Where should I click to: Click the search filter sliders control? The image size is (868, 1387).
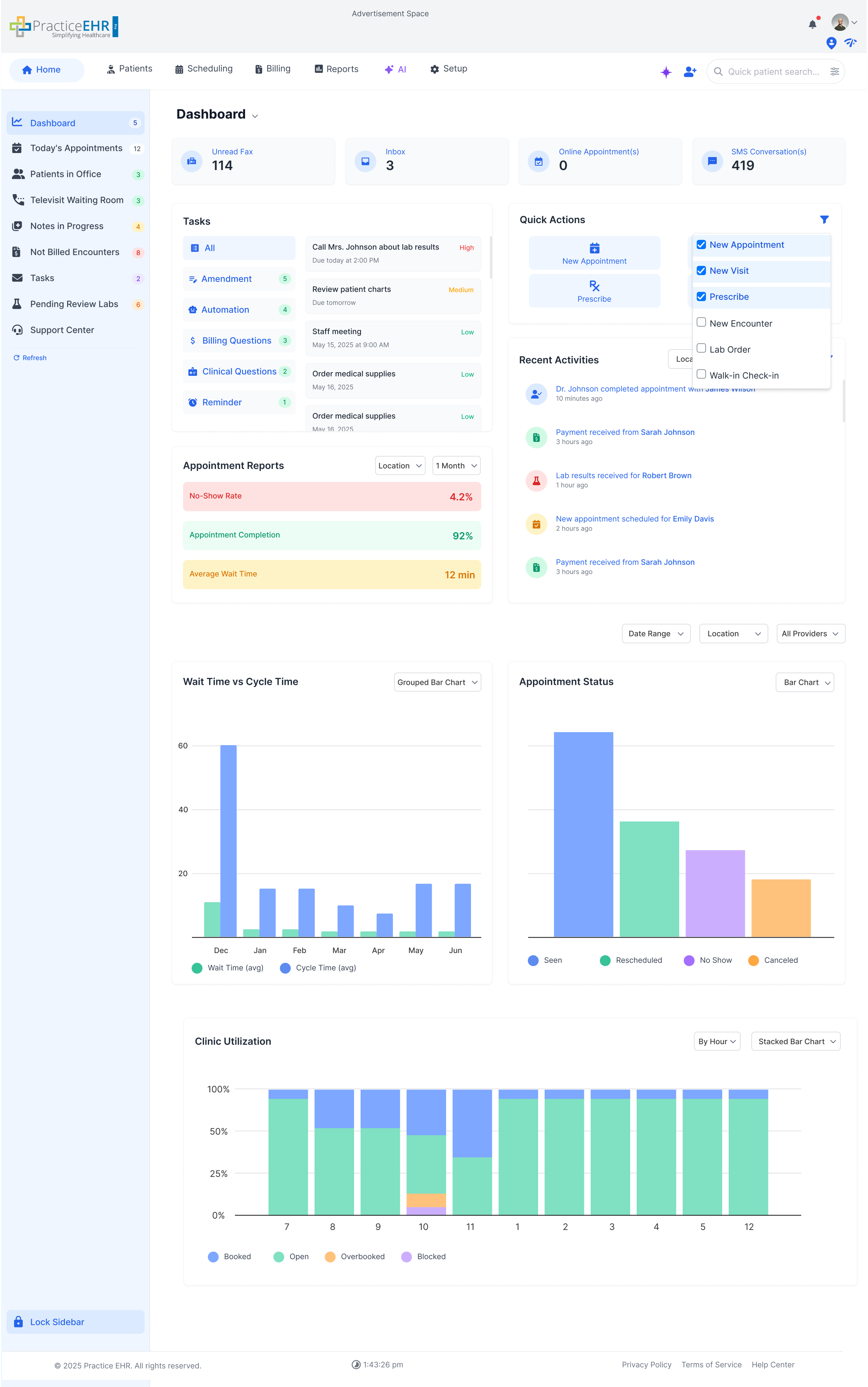click(835, 72)
